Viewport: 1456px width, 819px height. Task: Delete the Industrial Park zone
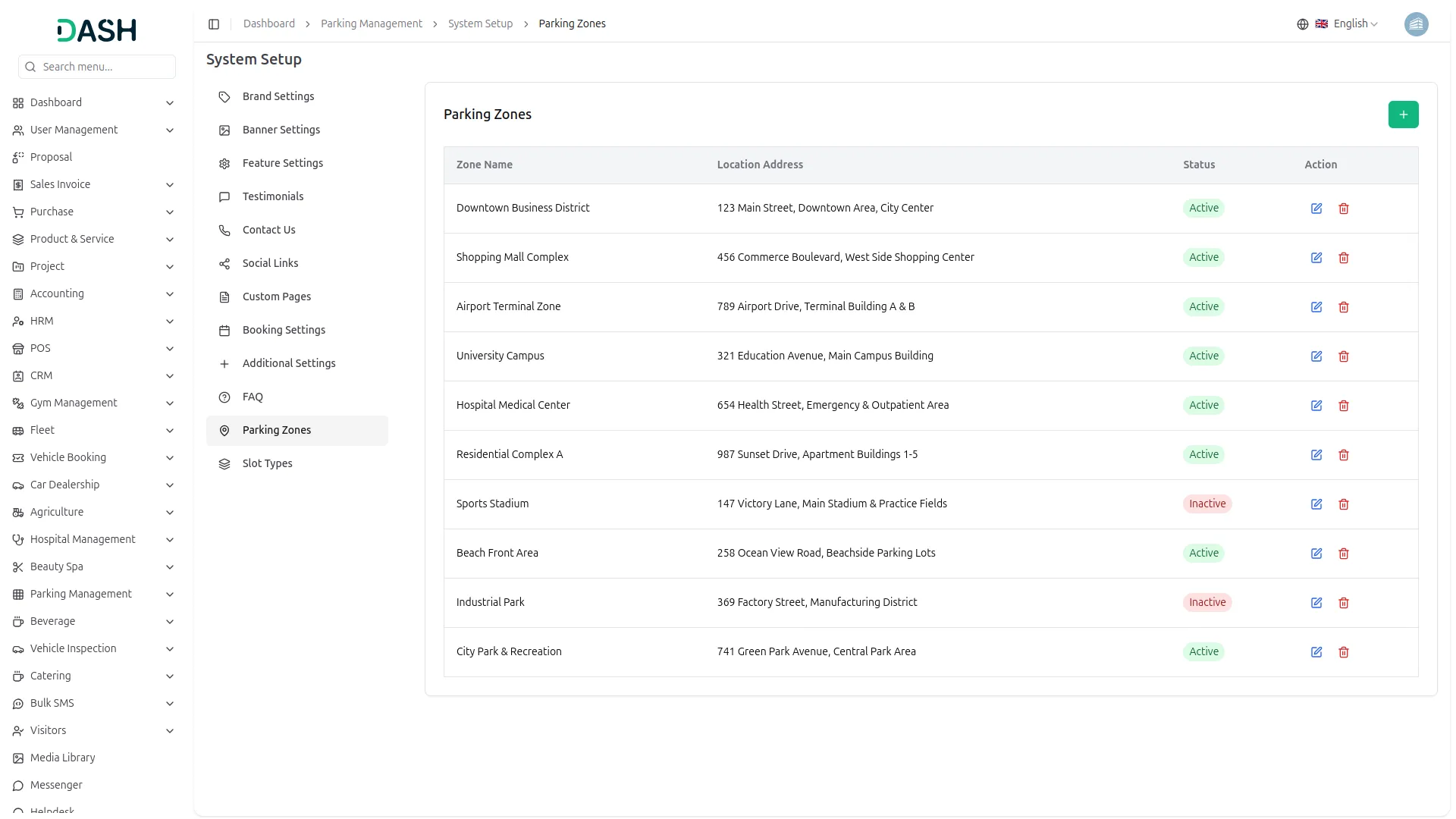click(x=1344, y=603)
